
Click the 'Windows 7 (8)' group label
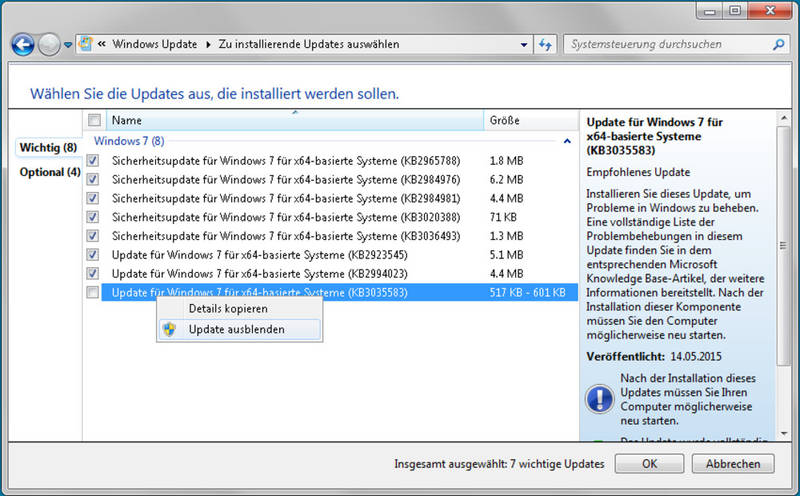point(129,141)
